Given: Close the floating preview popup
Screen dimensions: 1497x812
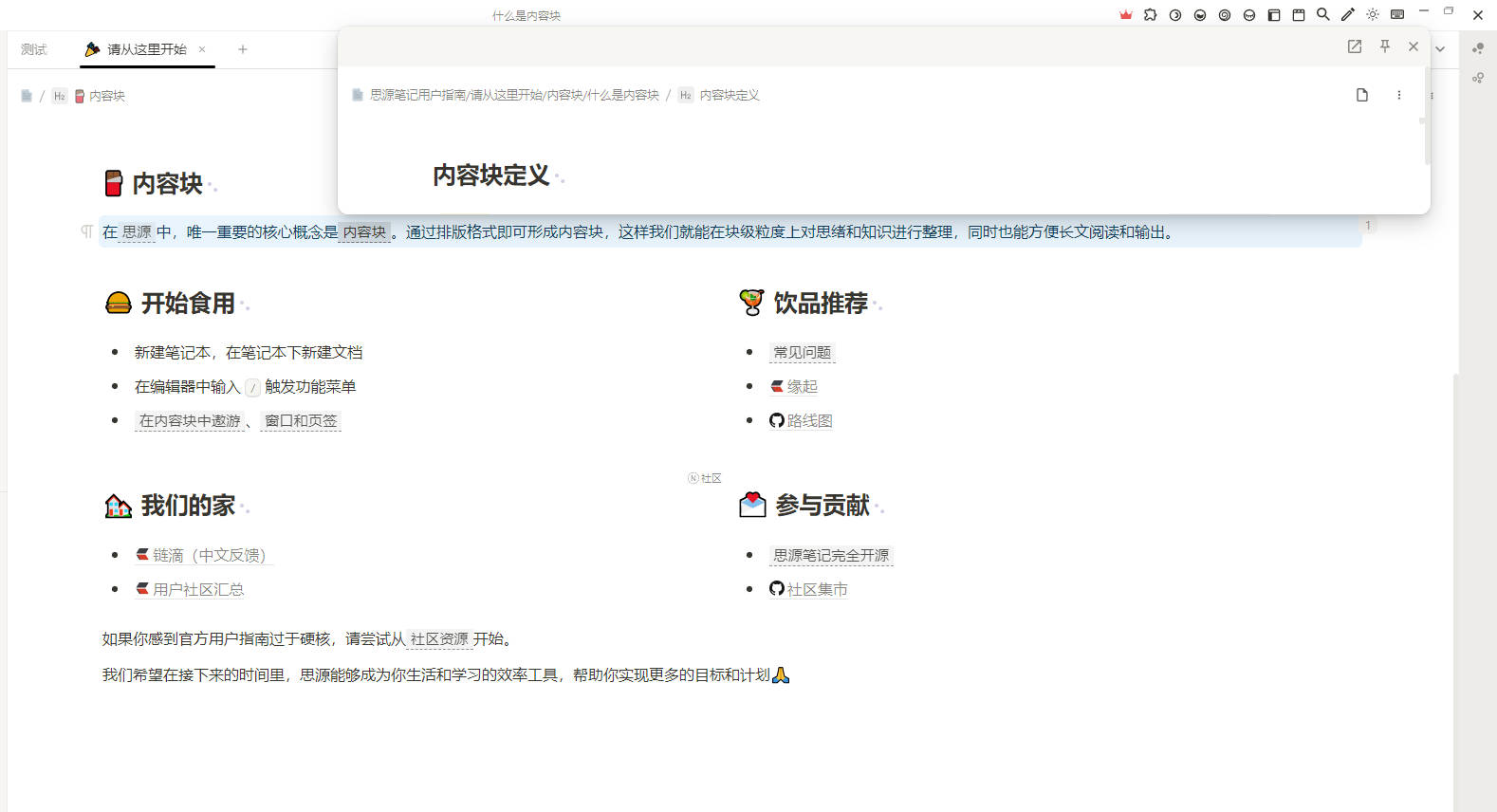Looking at the screenshot, I should 1414,46.
